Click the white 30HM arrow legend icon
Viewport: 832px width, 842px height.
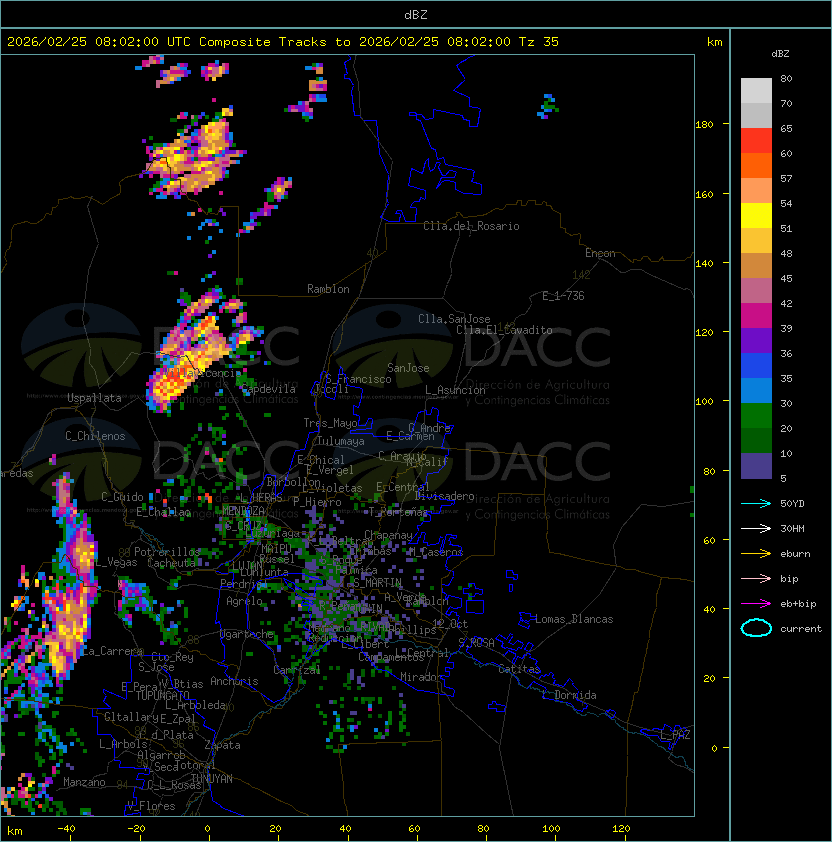(756, 528)
